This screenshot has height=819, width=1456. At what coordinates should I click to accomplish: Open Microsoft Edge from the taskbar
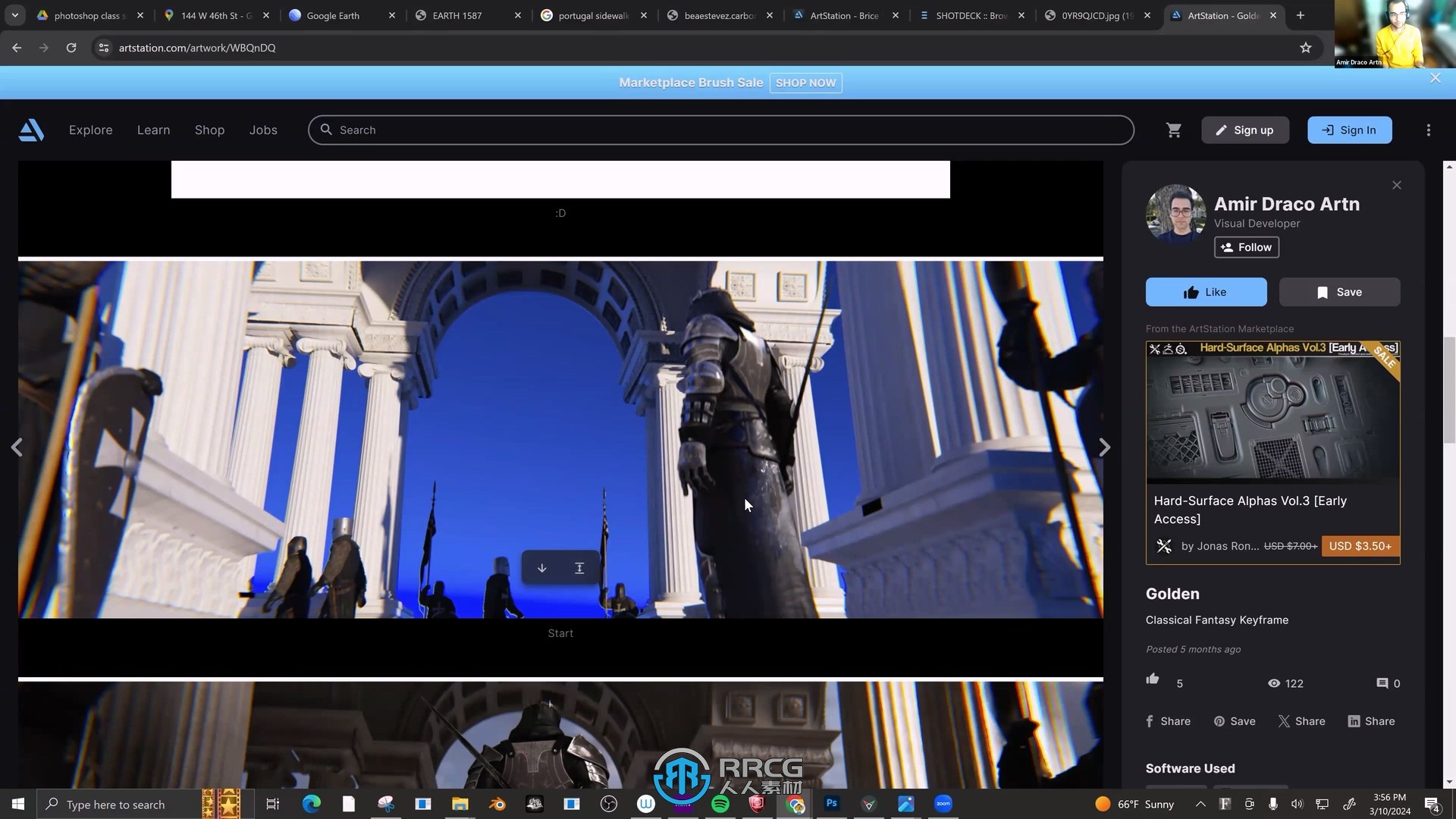(312, 804)
